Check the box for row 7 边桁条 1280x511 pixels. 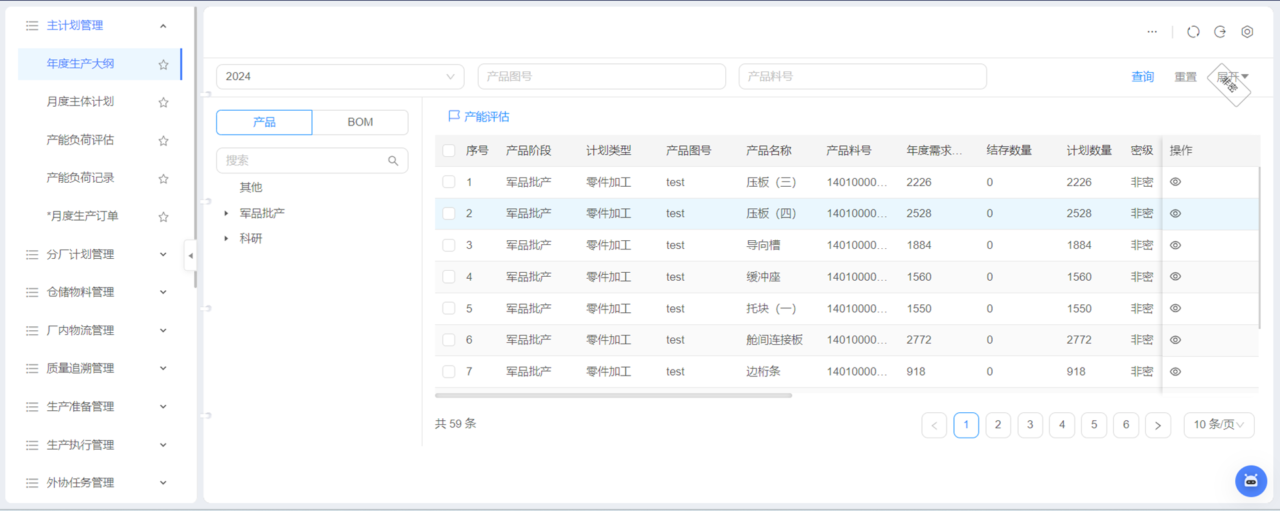coord(449,371)
